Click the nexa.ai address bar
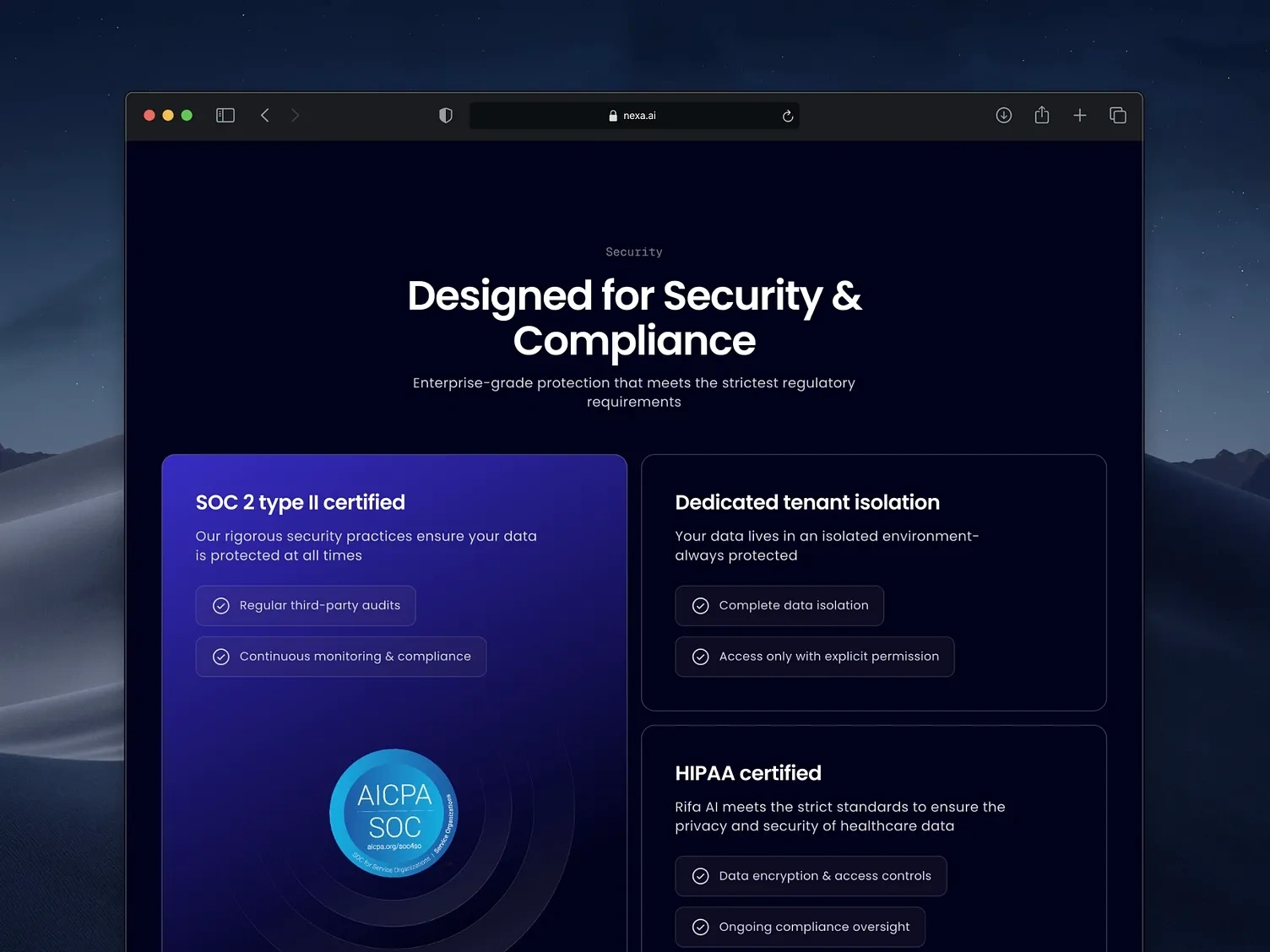1270x952 pixels. click(x=634, y=116)
